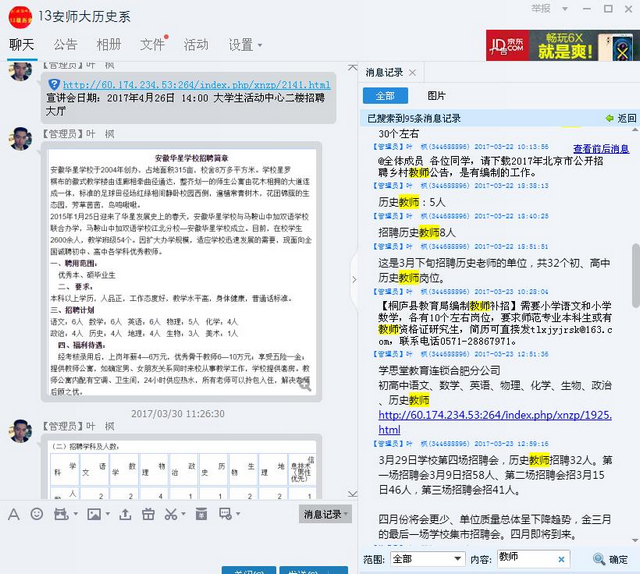
Task: Expand the 消息记录 dropdown button
Action: pyautogui.click(x=325, y=514)
